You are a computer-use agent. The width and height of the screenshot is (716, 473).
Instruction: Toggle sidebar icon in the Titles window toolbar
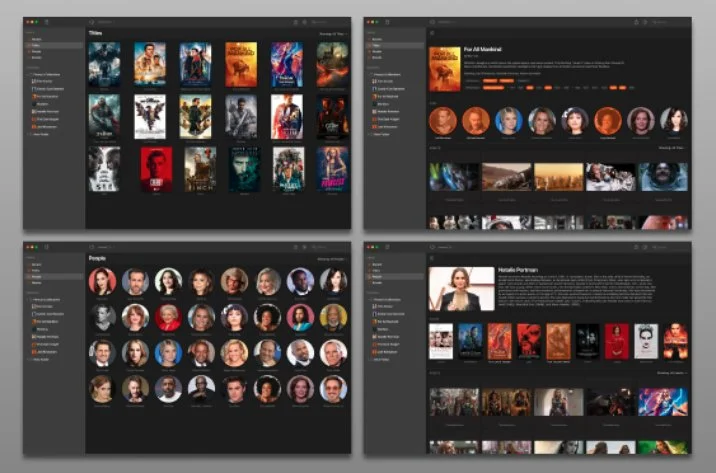[47, 22]
